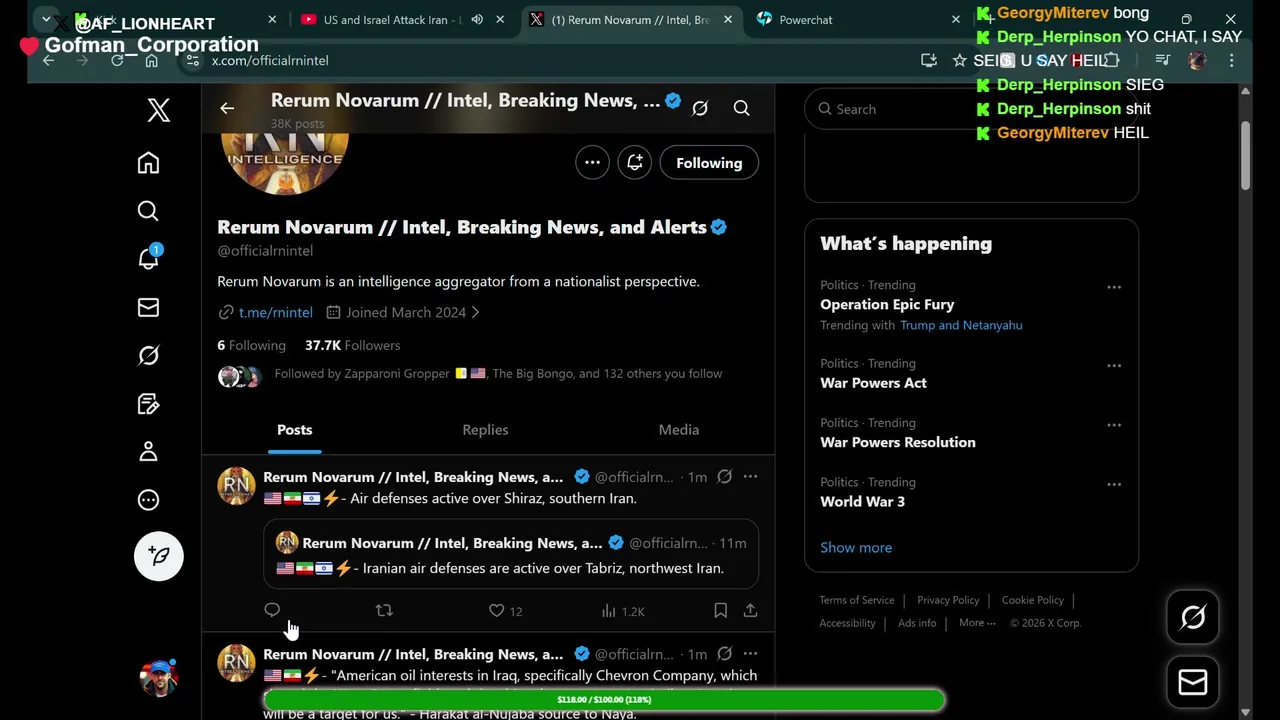Image resolution: width=1280 pixels, height=720 pixels.
Task: Open Ads info footer link
Action: tap(917, 623)
